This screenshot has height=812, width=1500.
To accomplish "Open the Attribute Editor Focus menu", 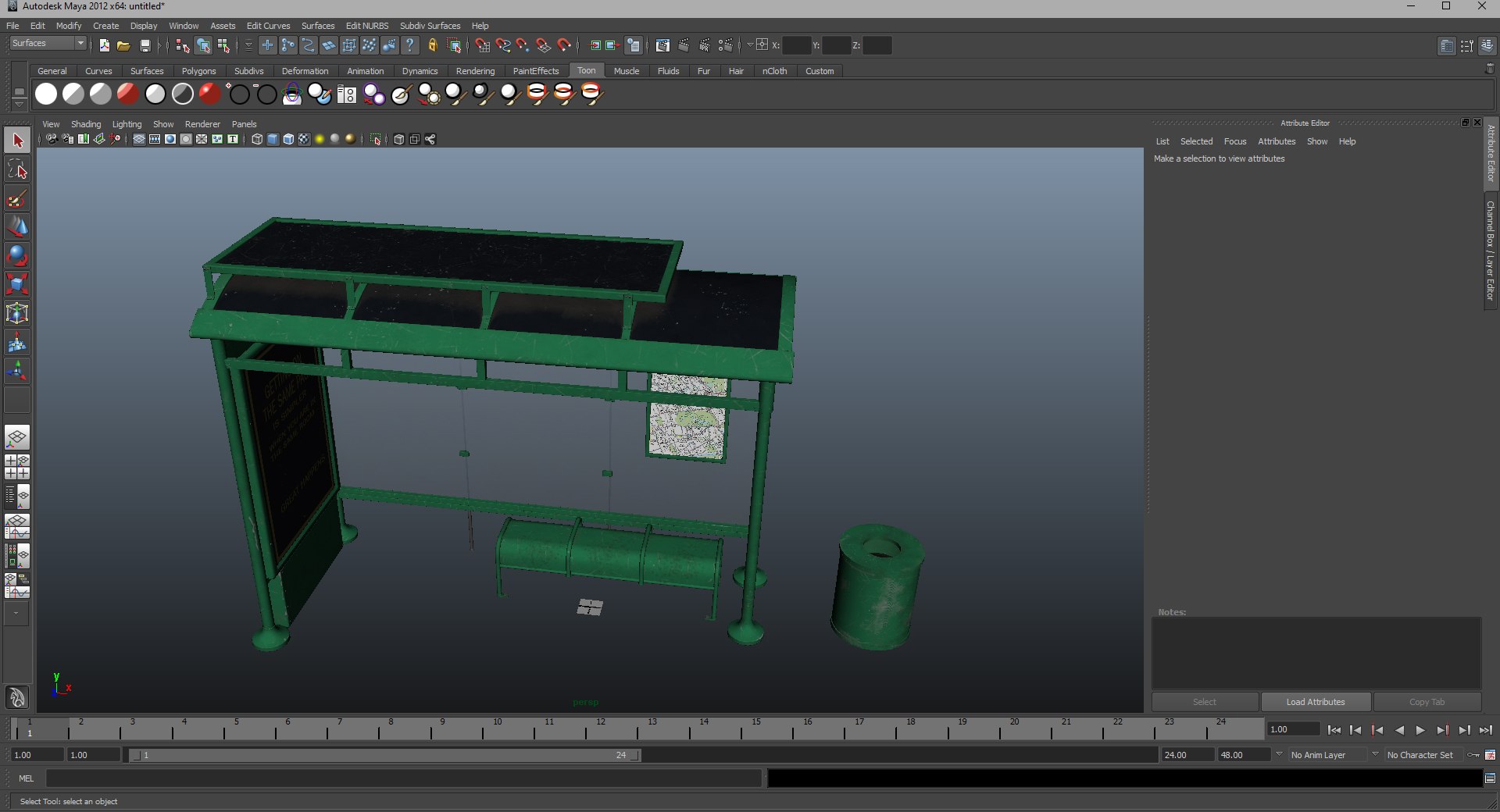I will click(x=1234, y=141).
